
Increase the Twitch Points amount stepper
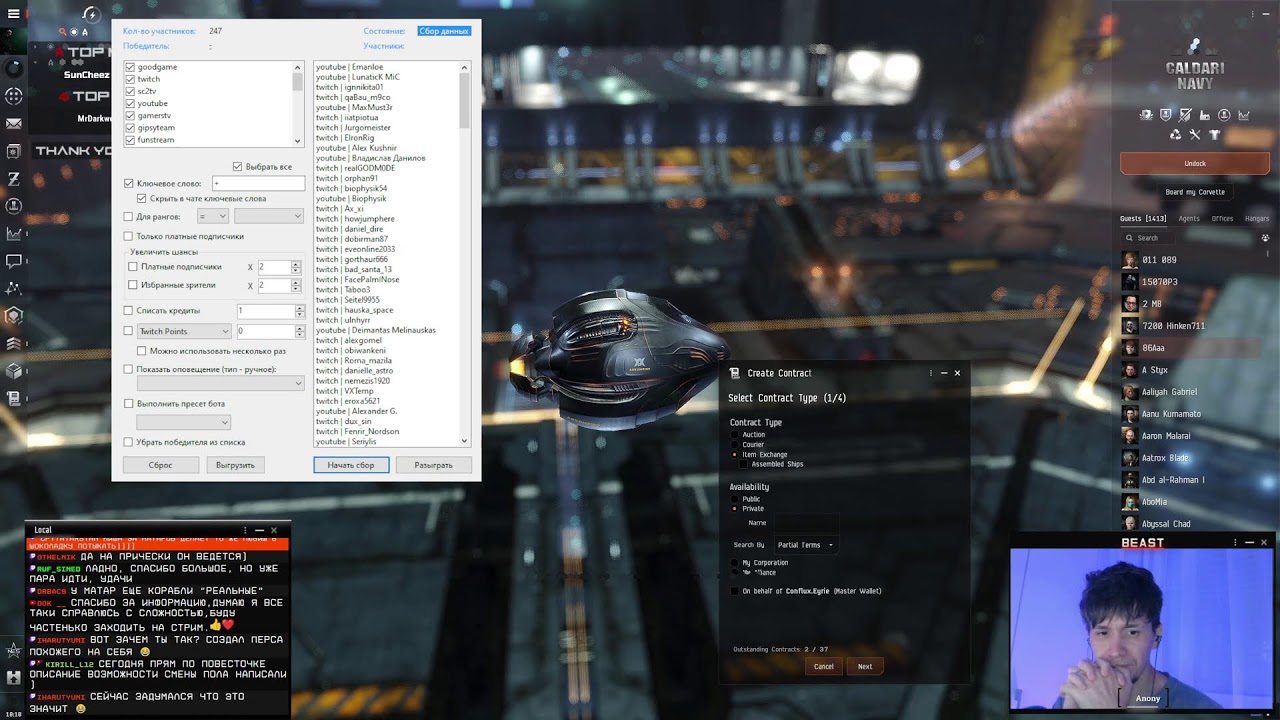click(300, 328)
